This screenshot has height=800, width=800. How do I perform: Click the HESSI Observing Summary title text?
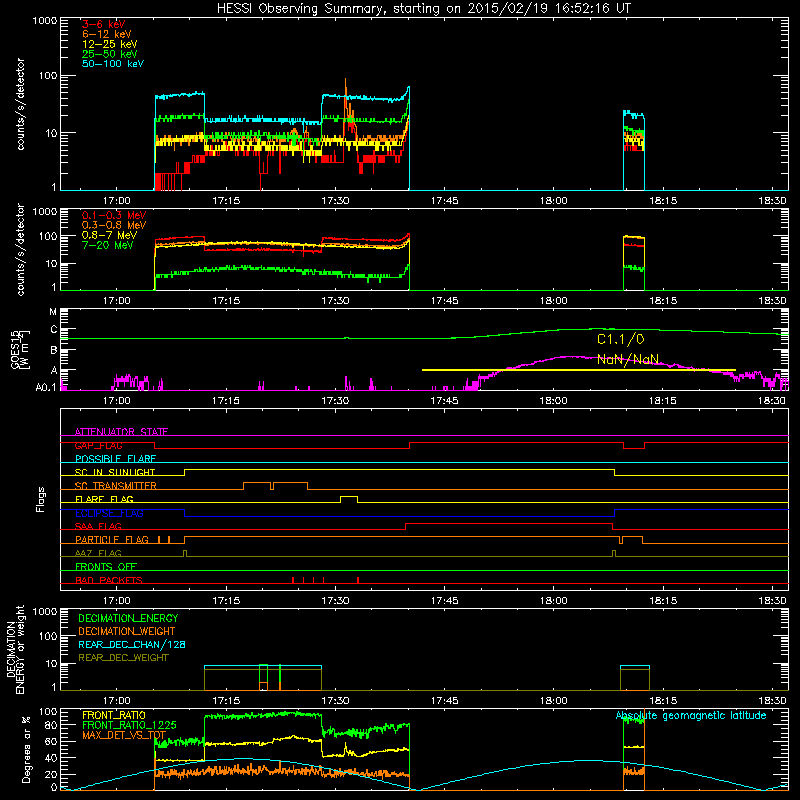424,8
